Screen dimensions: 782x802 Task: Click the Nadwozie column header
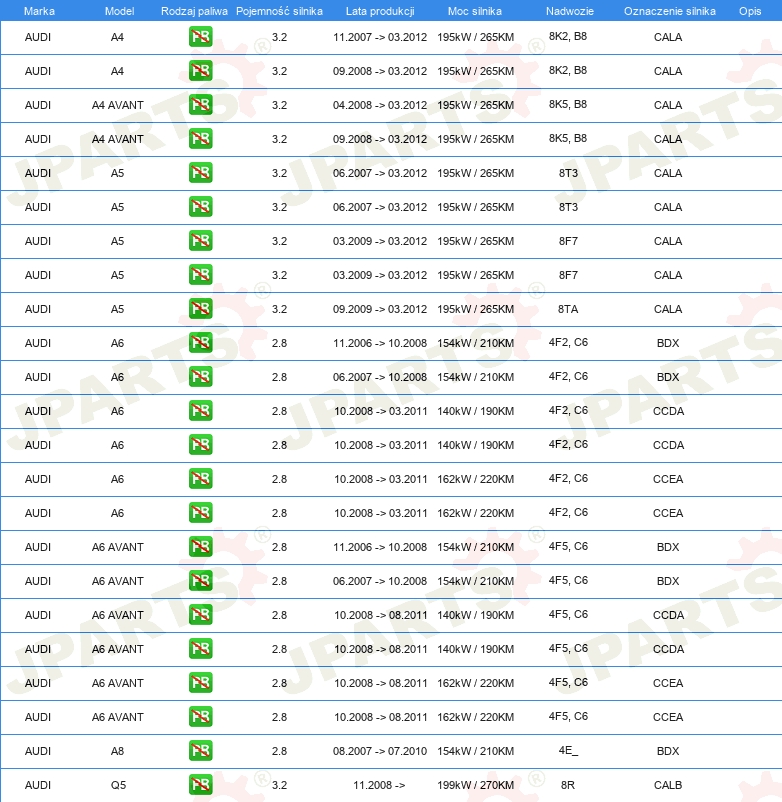point(568,11)
